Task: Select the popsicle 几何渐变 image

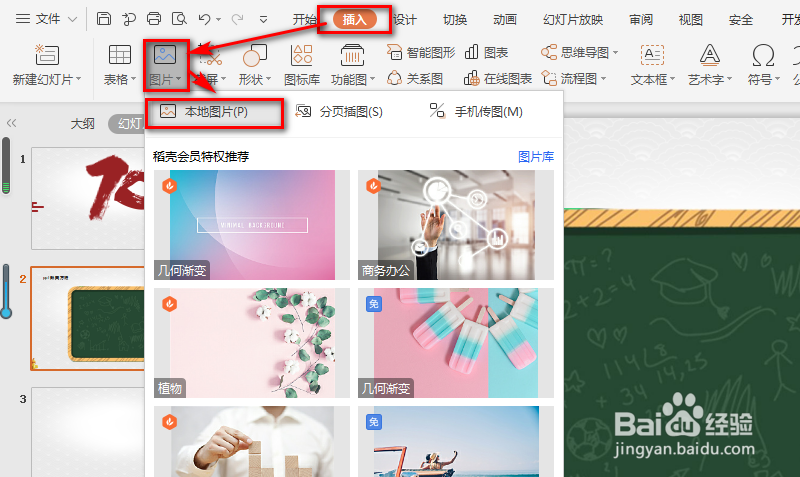Action: pos(456,343)
